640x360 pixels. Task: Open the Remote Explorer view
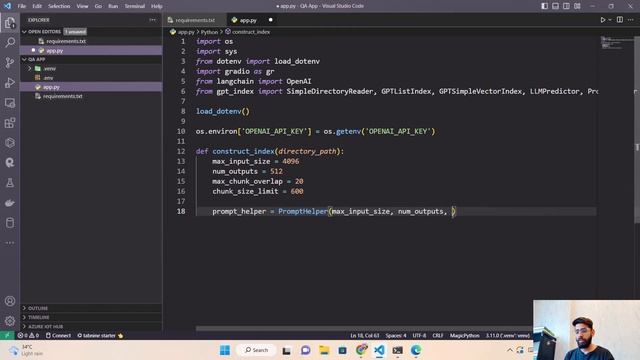click(10, 102)
